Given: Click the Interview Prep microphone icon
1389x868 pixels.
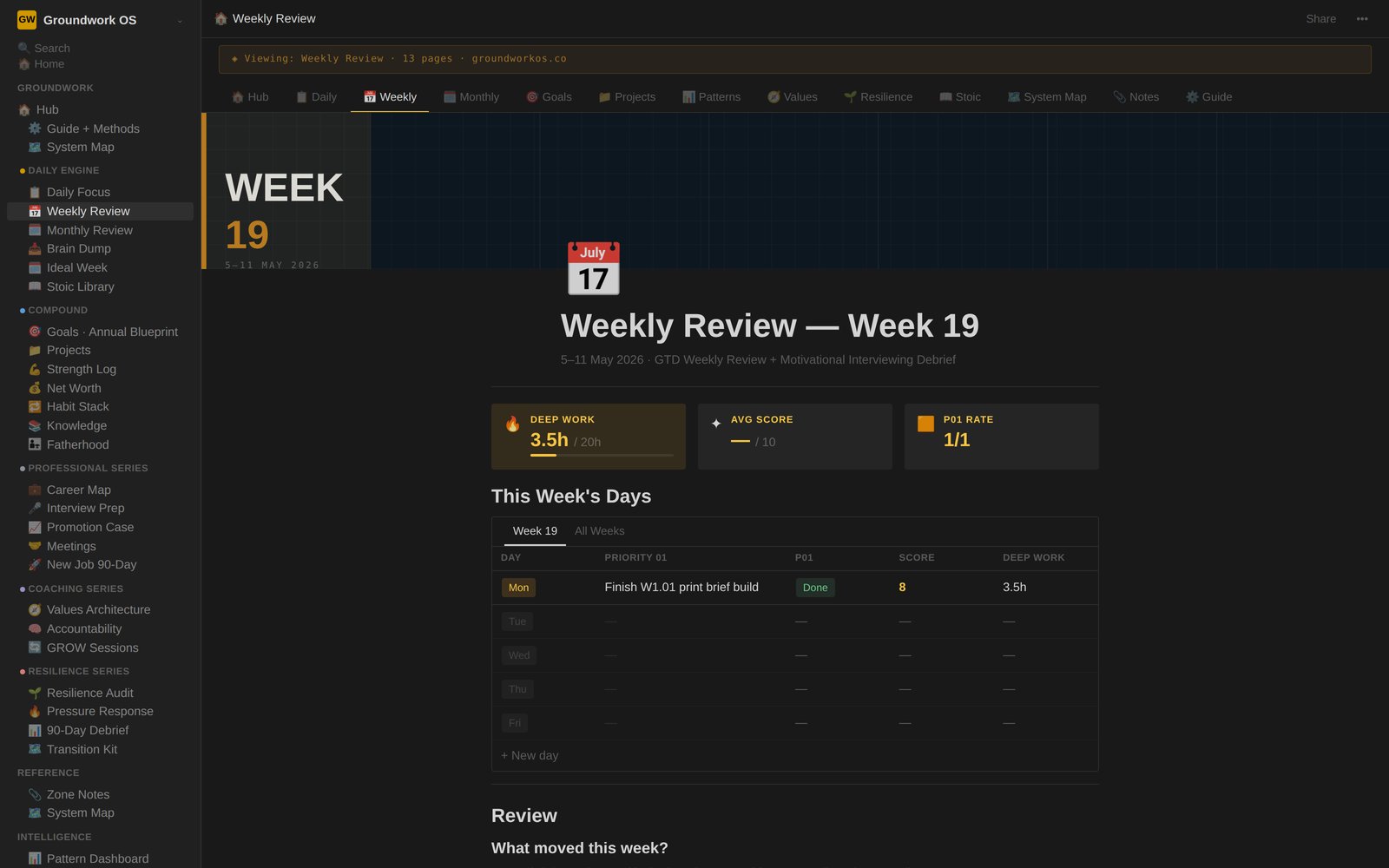Looking at the screenshot, I should coord(35,508).
